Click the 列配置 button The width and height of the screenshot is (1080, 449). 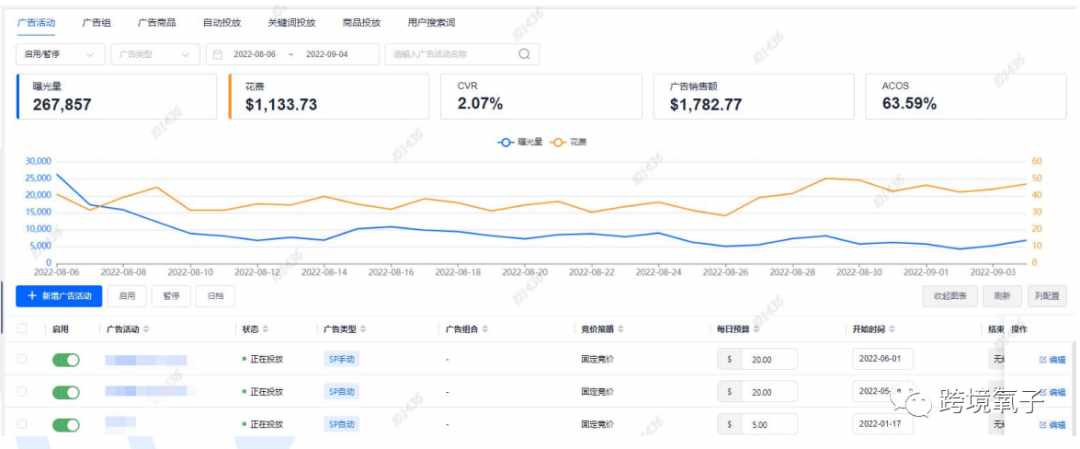(x=1047, y=296)
